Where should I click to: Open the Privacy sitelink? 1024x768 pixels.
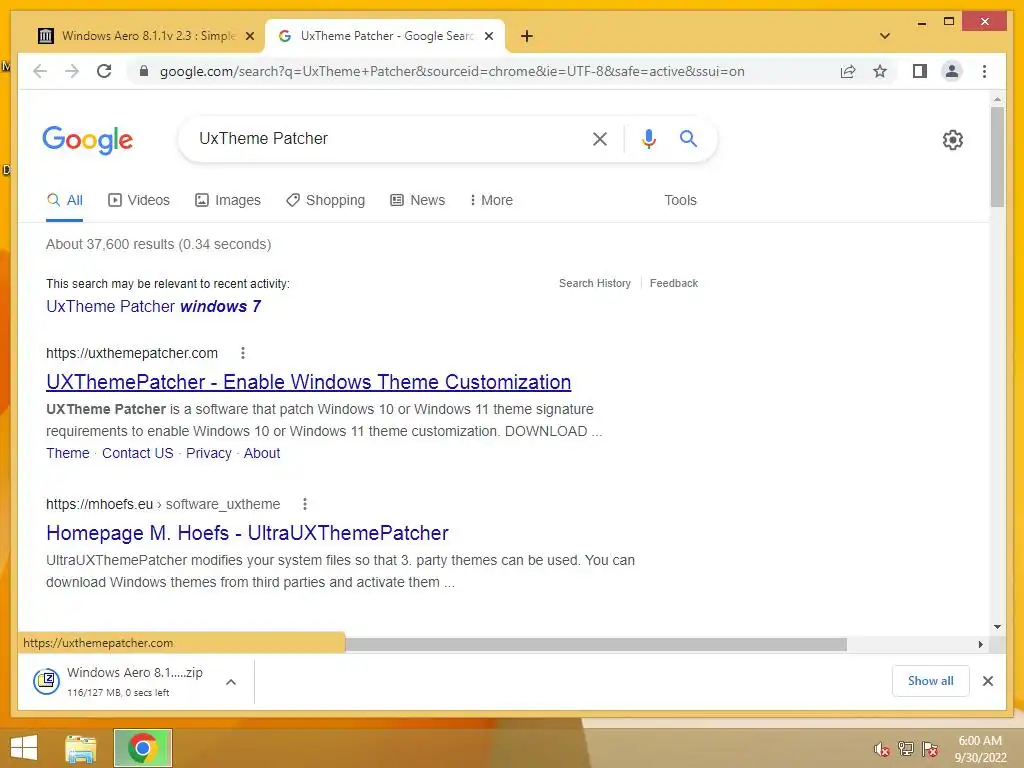tap(208, 453)
